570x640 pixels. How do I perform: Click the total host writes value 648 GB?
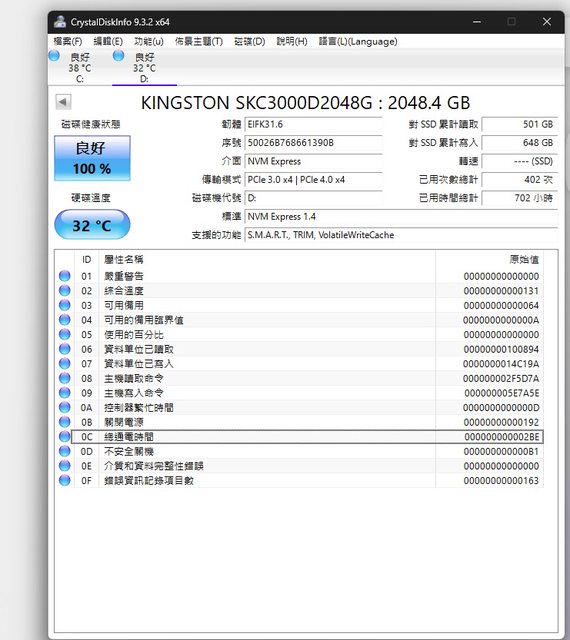click(520, 142)
